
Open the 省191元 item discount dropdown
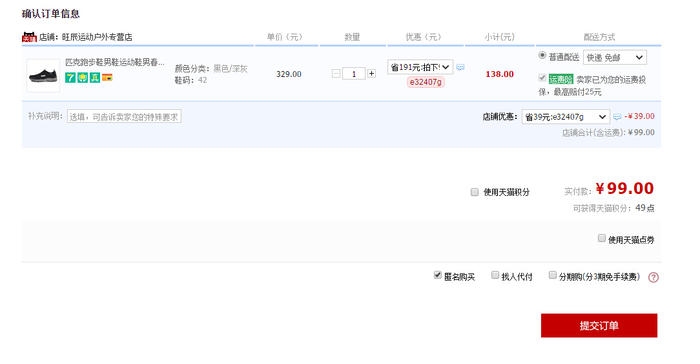coord(420,67)
